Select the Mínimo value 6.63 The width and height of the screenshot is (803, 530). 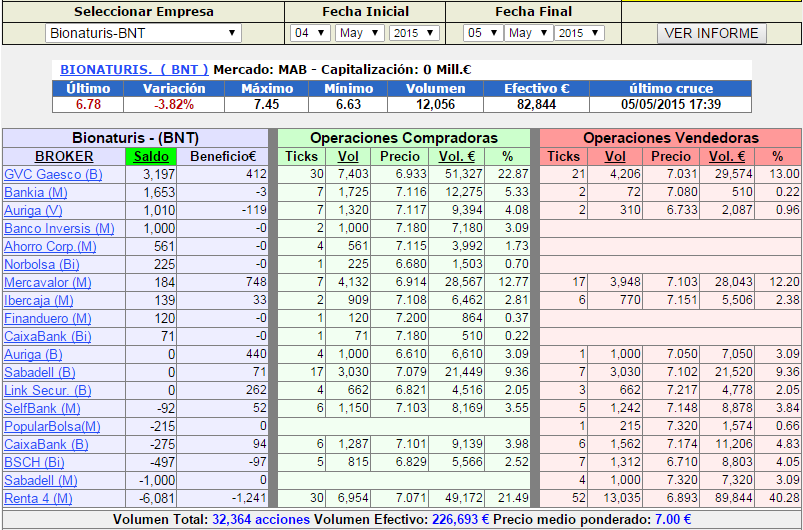348,104
